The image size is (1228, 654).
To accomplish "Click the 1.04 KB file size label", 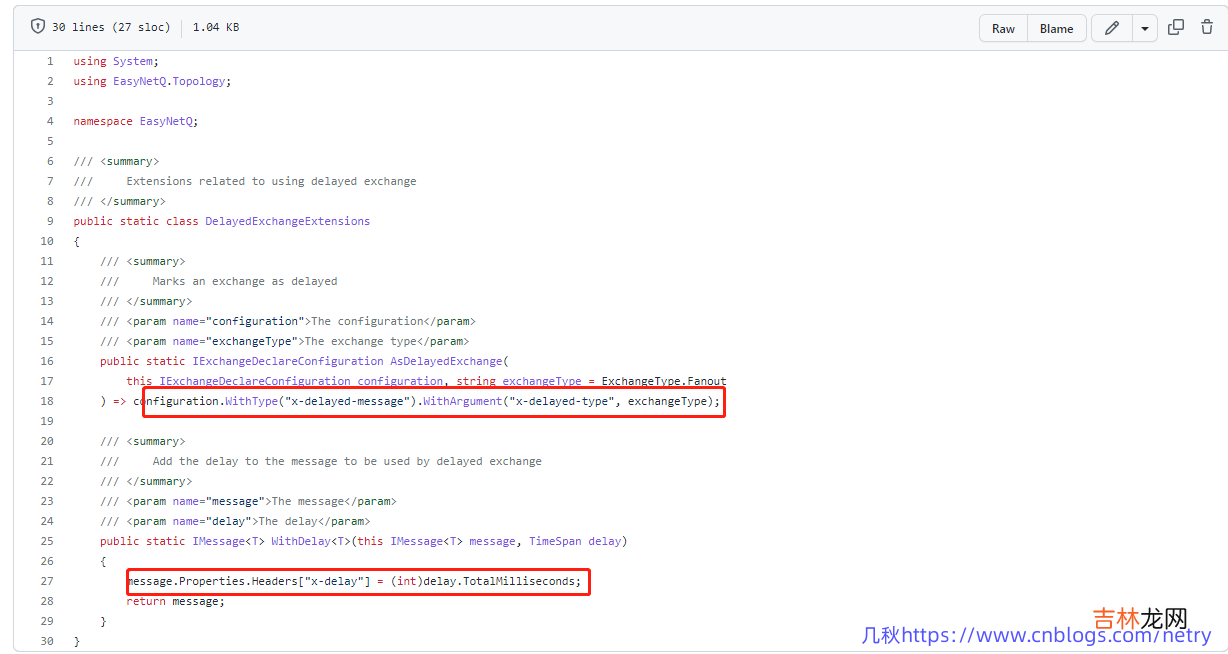I will pyautogui.click(x=215, y=28).
